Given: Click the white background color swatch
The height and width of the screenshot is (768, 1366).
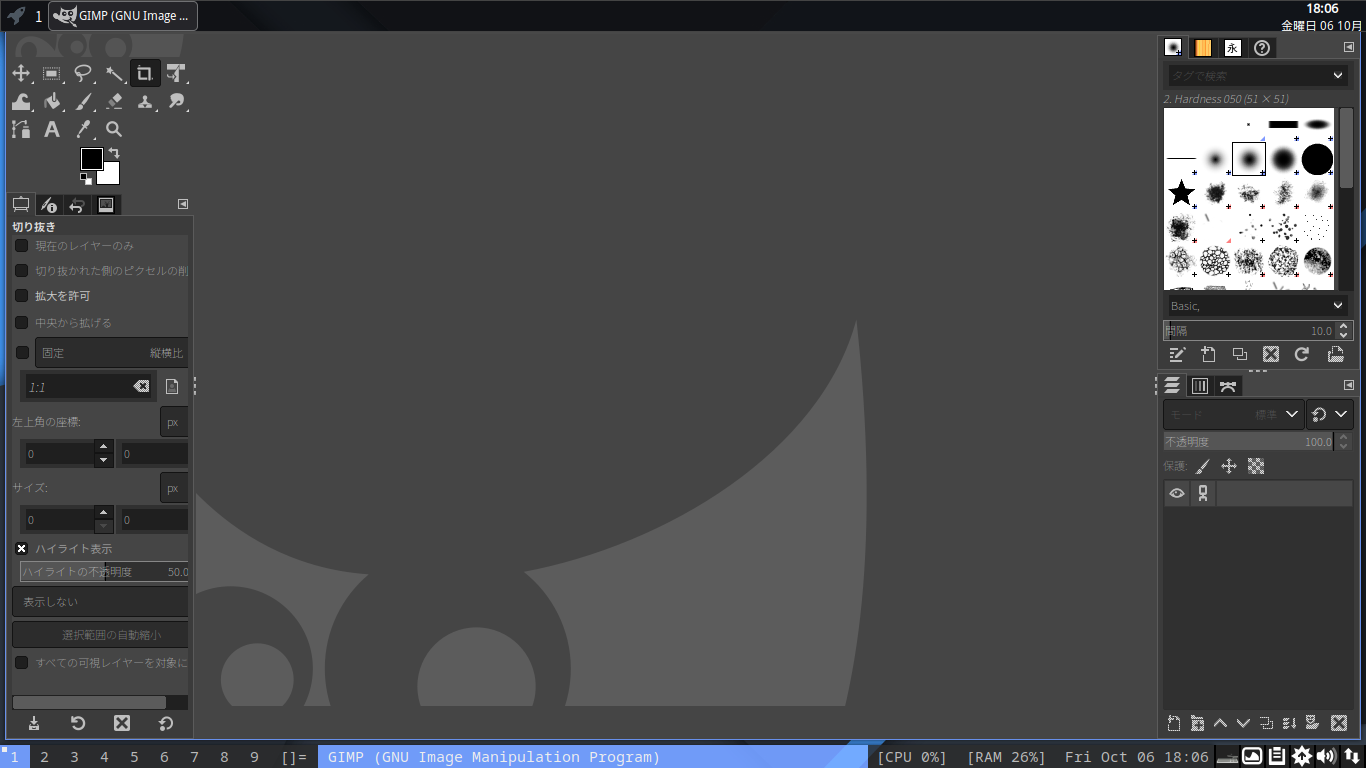Looking at the screenshot, I should click(111, 176).
